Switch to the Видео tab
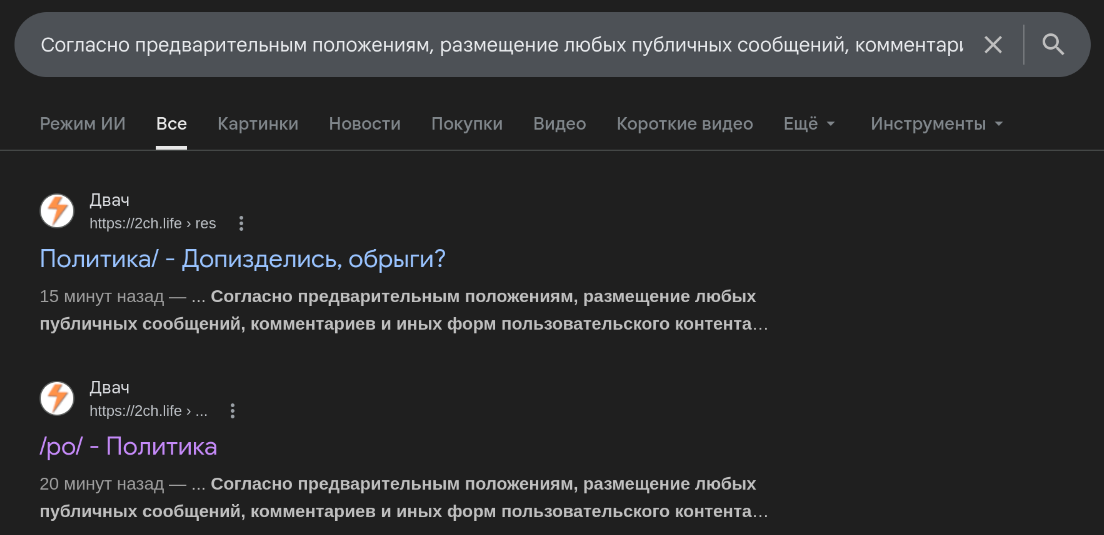Image resolution: width=1104 pixels, height=535 pixels. [x=559, y=124]
